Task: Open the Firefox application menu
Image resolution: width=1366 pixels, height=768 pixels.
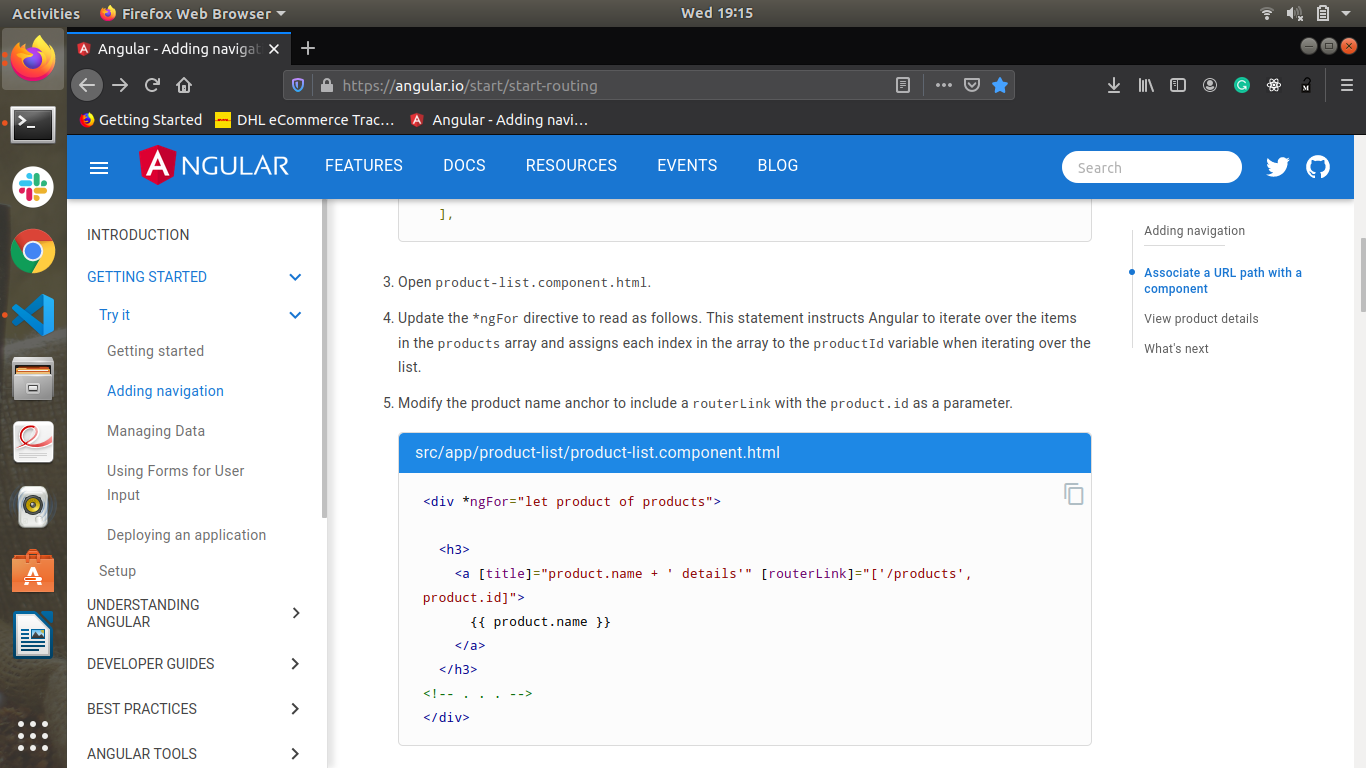Action: point(1347,85)
